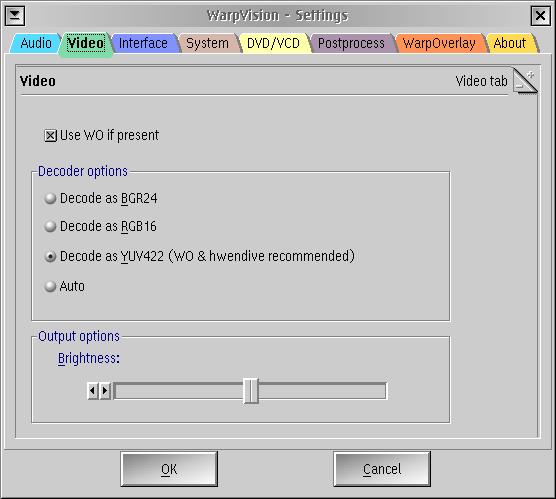Click the Brightness slider handle
Viewport: 556px width, 499px height.
tap(251, 390)
